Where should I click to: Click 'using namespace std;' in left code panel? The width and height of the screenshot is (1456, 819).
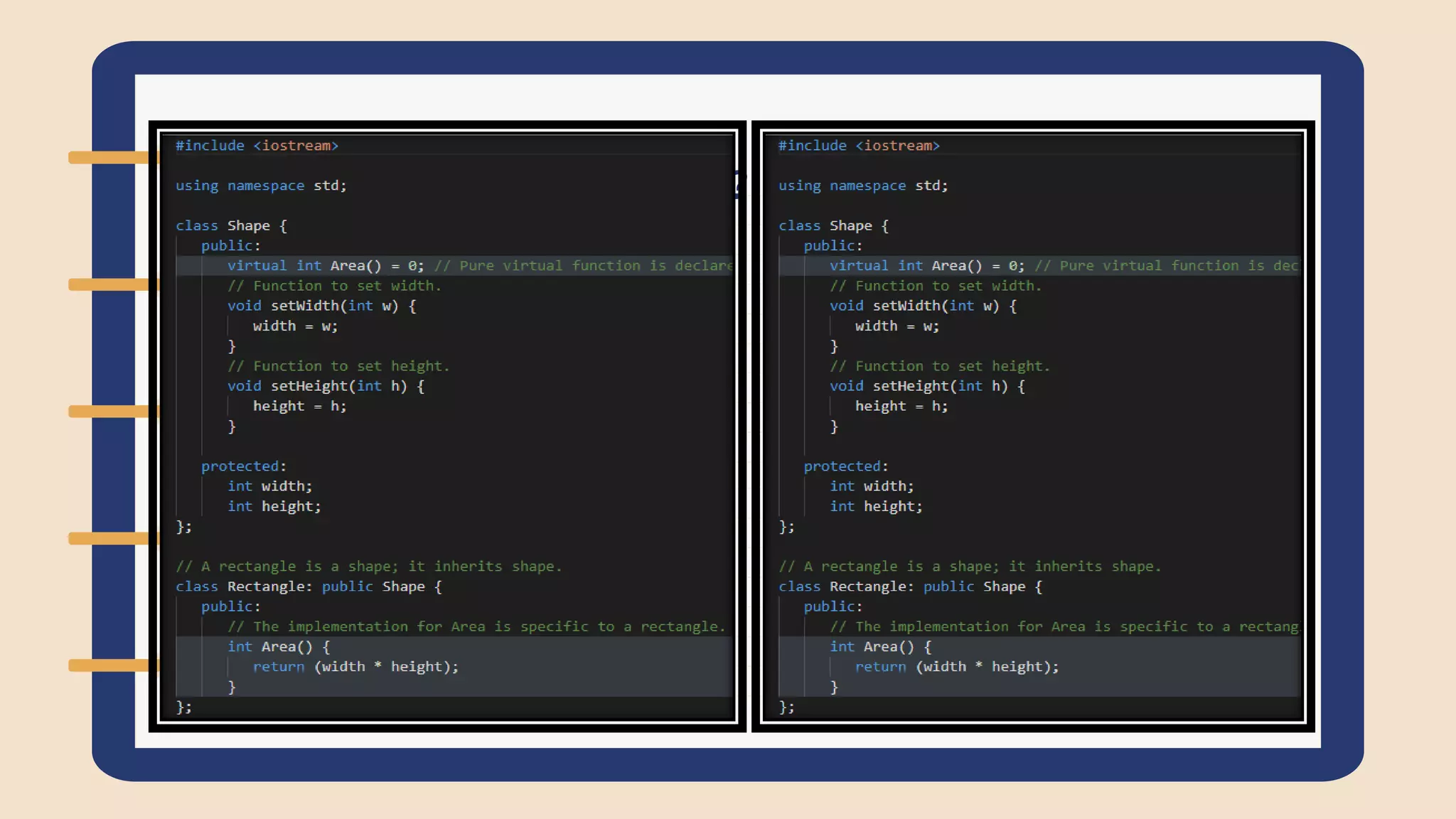click(261, 186)
